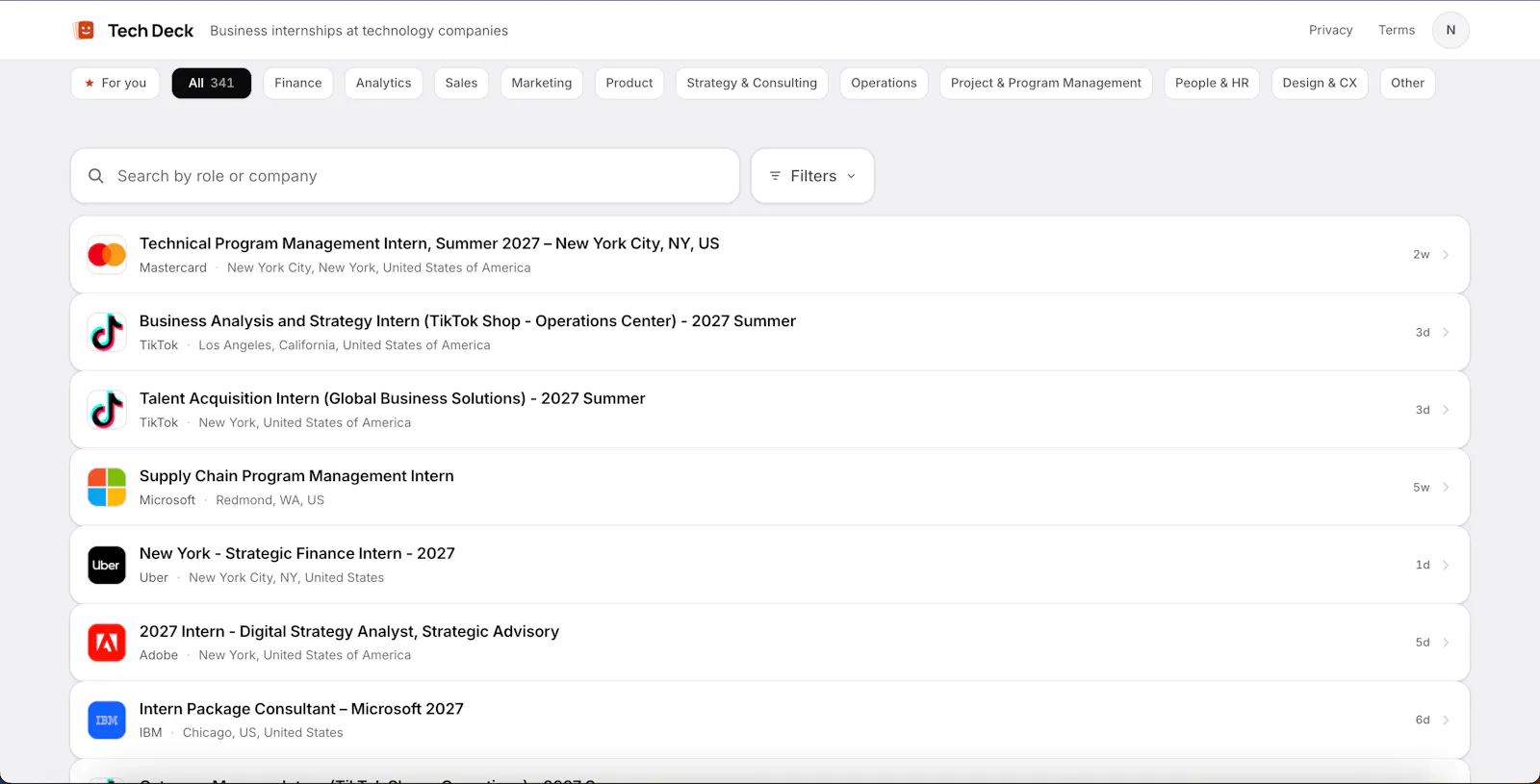Click tagline Business internships at technology companies
1540x784 pixels.
(359, 31)
